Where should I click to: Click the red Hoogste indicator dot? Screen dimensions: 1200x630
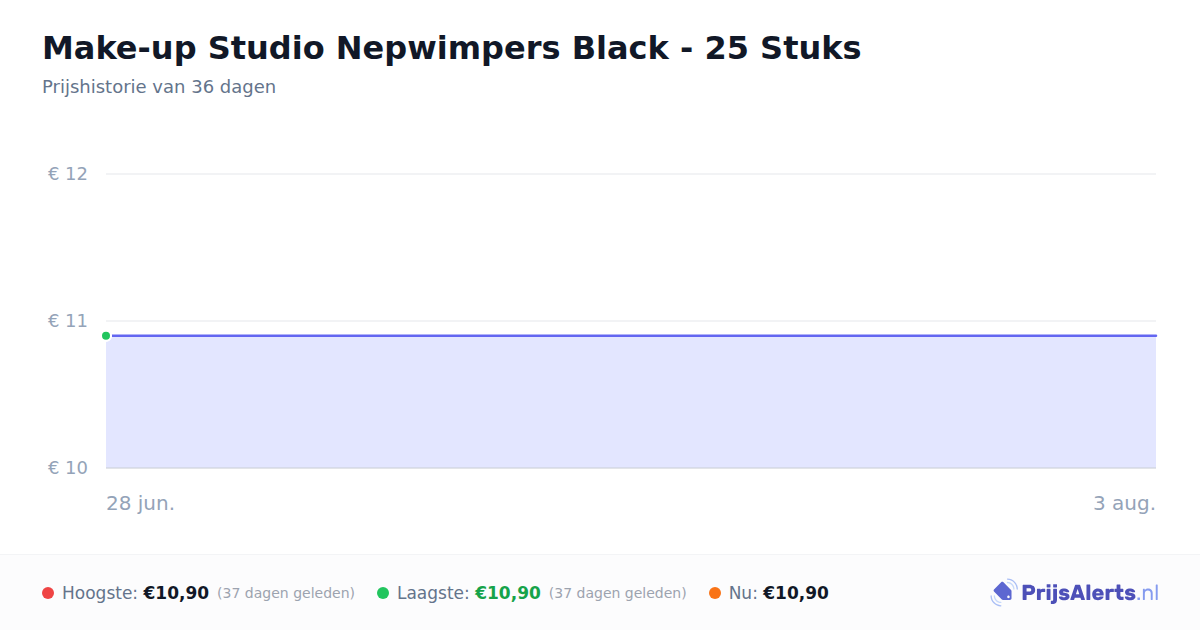point(48,593)
